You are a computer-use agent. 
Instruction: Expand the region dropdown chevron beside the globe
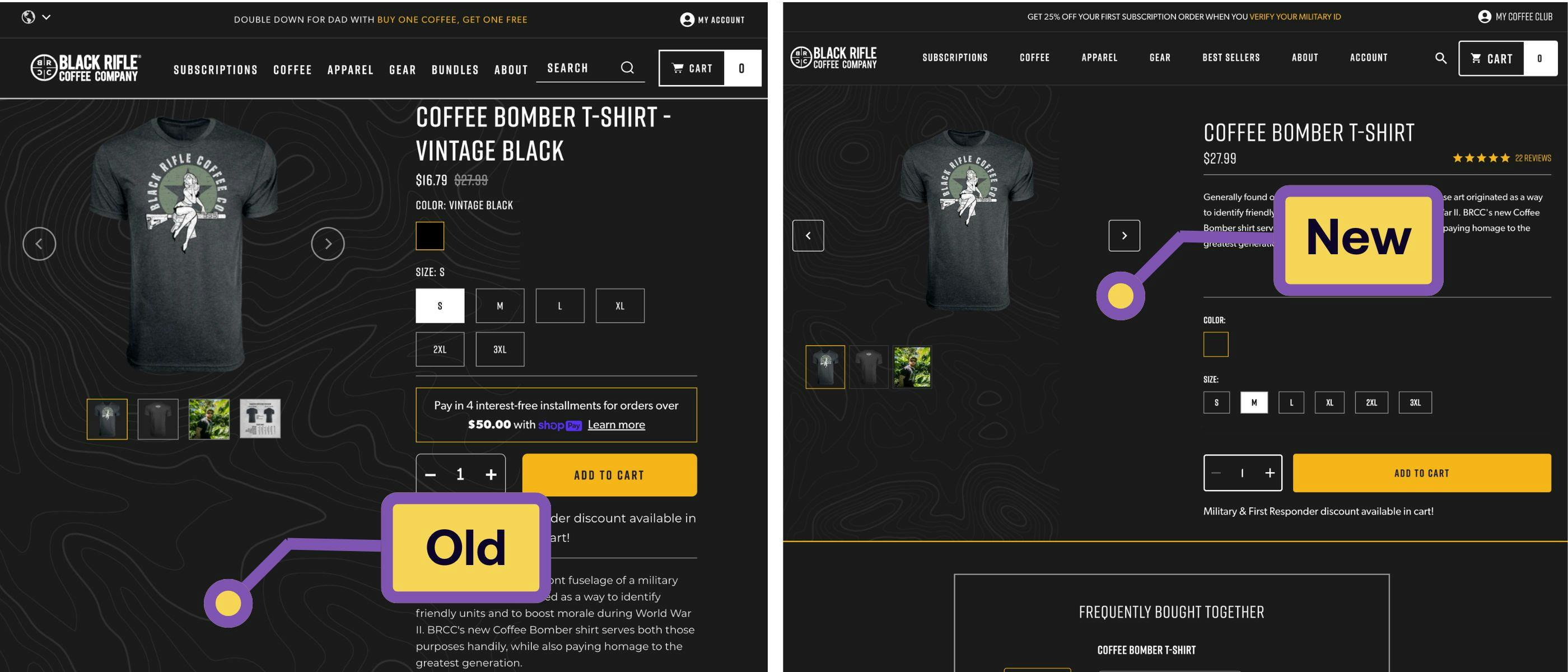point(46,17)
